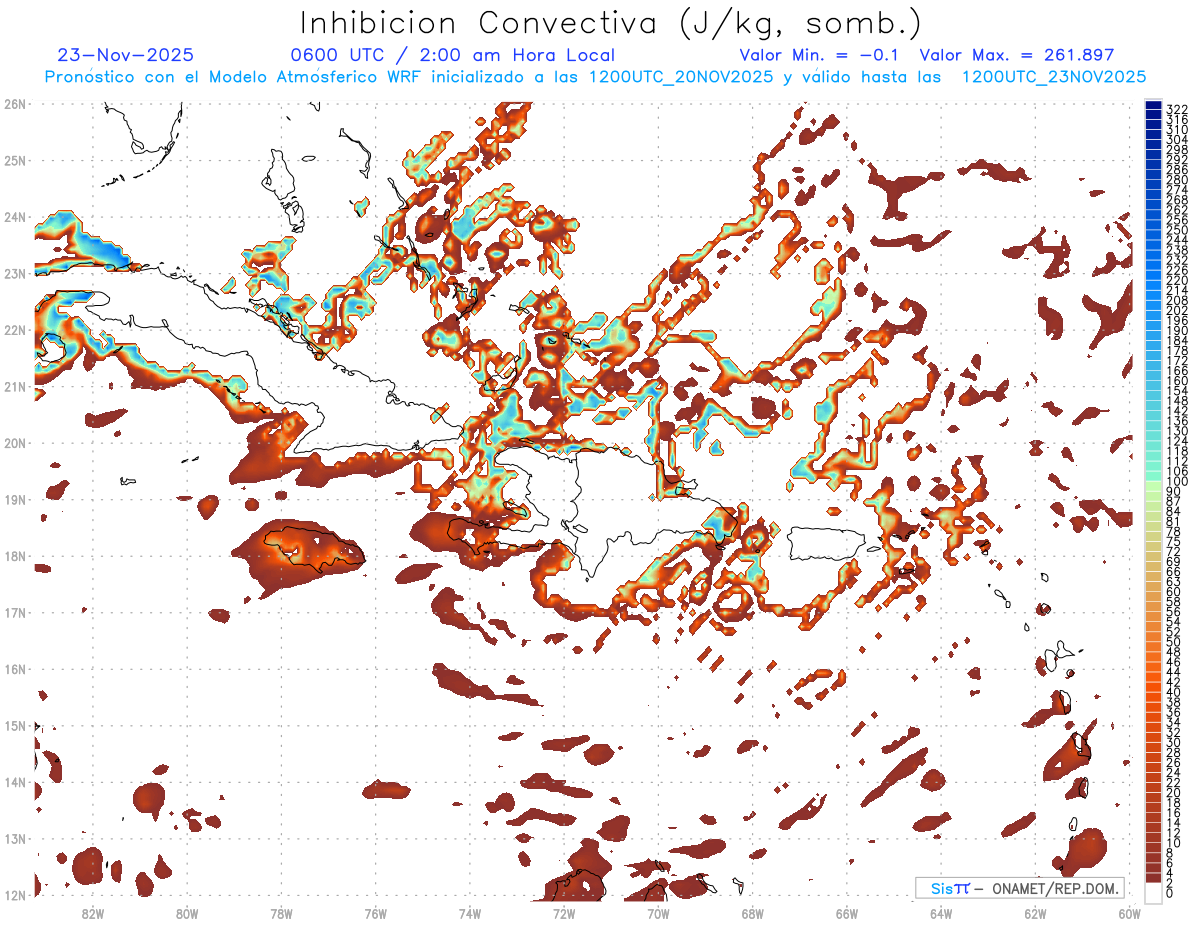Click the '12N' latitude label

(x=15, y=895)
